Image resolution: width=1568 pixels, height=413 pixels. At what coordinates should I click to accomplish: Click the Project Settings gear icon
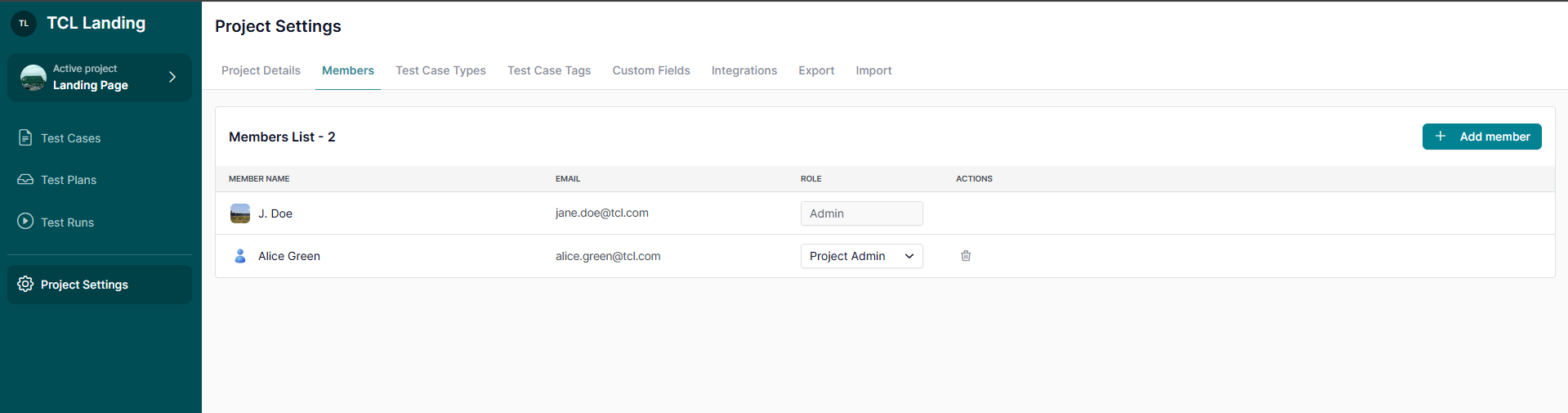pyautogui.click(x=25, y=284)
